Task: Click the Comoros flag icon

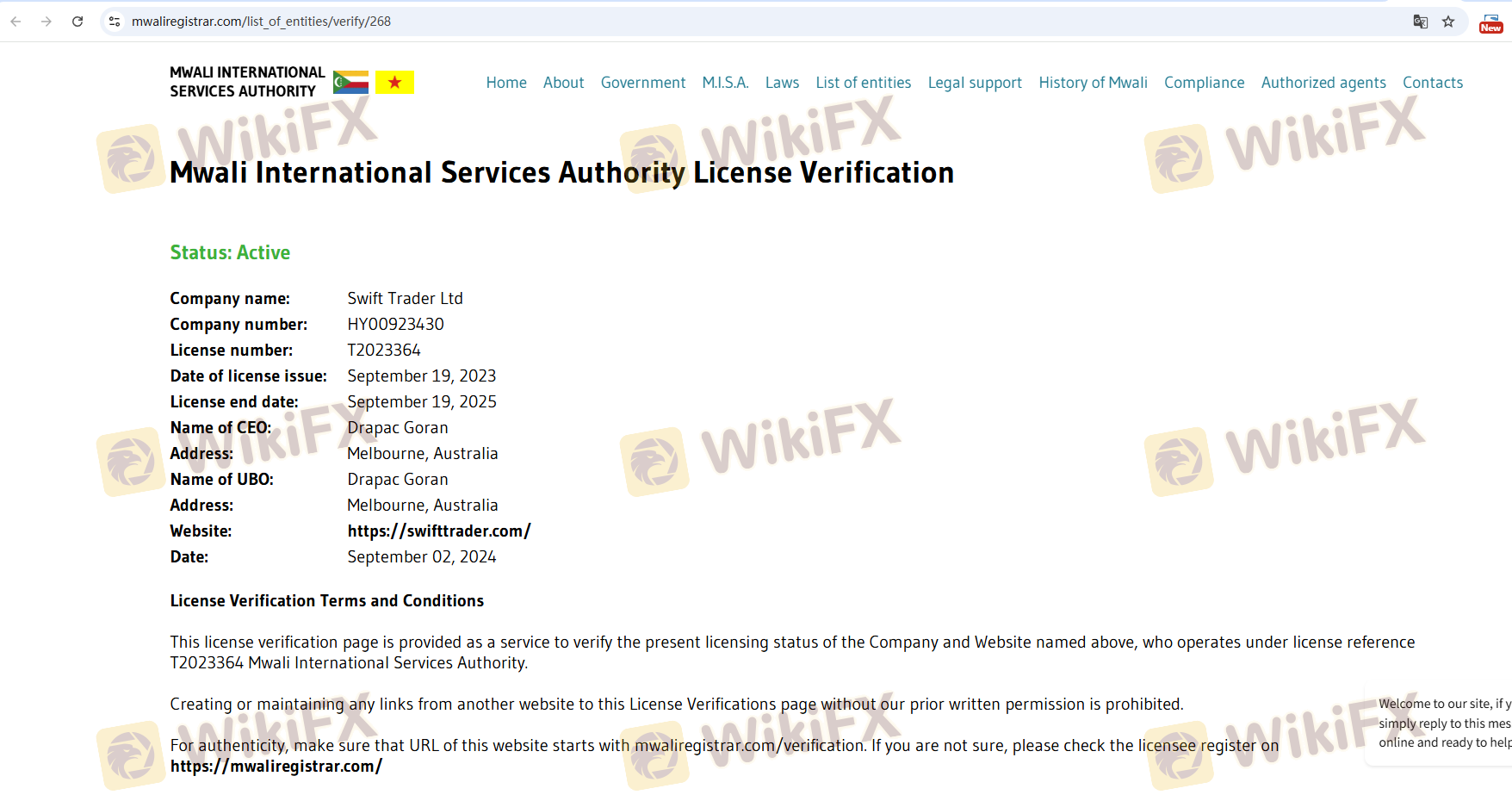Action: pyautogui.click(x=350, y=82)
